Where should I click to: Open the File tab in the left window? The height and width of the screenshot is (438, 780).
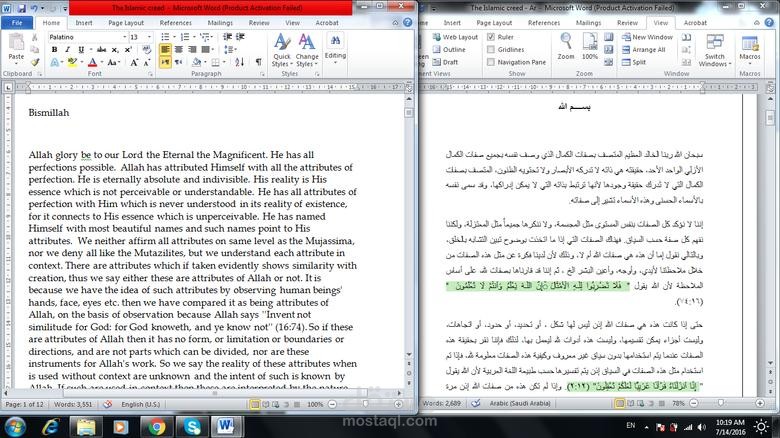click(x=17, y=22)
